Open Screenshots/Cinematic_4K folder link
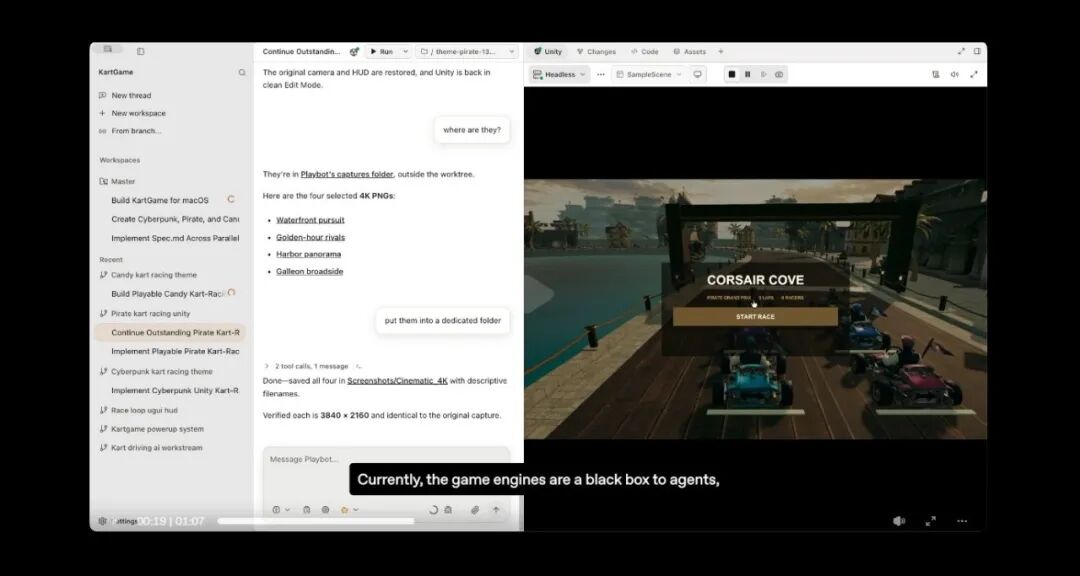This screenshot has height=576, width=1080. tap(397, 381)
